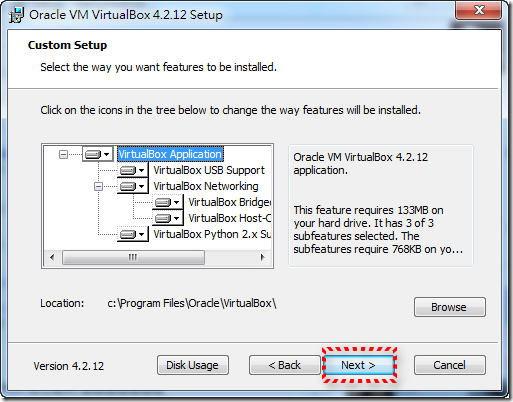Image resolution: width=513 pixels, height=402 pixels.
Task: Click the VirtualBox installer icon in title bar
Action: pyautogui.click(x=17, y=15)
